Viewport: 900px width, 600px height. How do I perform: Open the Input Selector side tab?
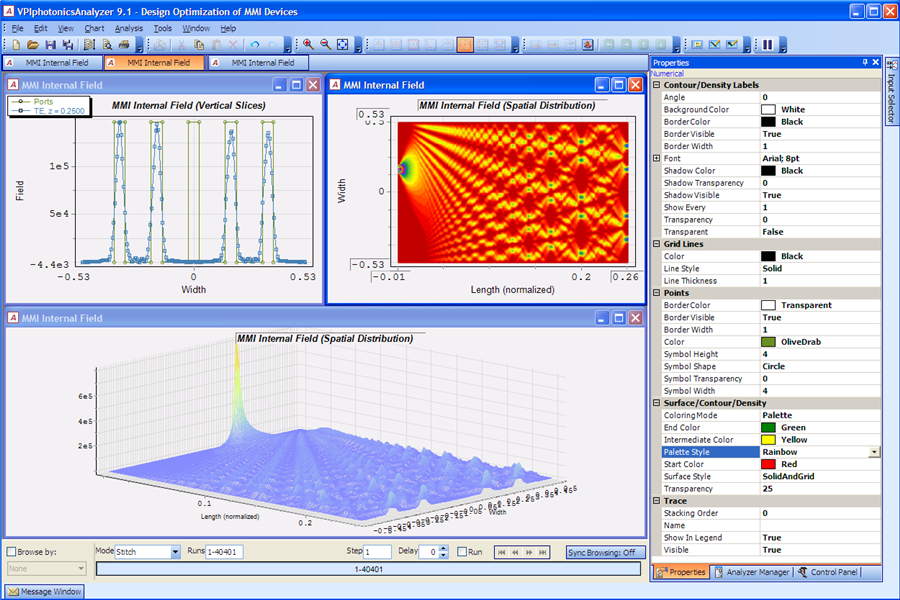(891, 92)
